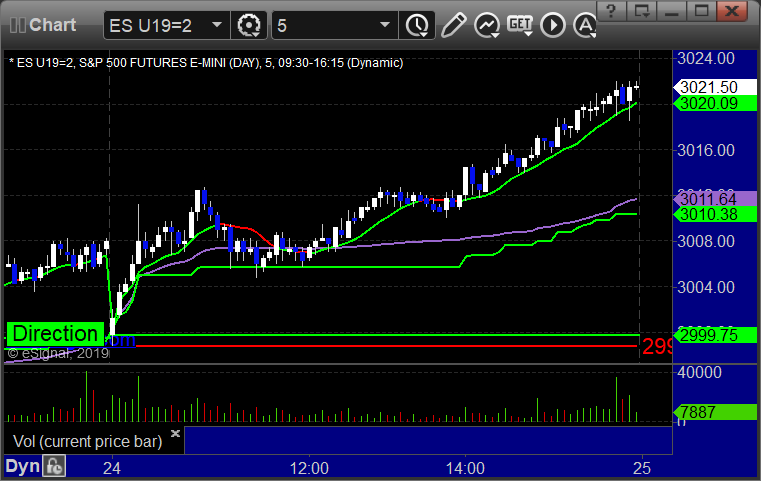
Task: Click the green 3020.09 price marker
Action: pyautogui.click(x=708, y=103)
